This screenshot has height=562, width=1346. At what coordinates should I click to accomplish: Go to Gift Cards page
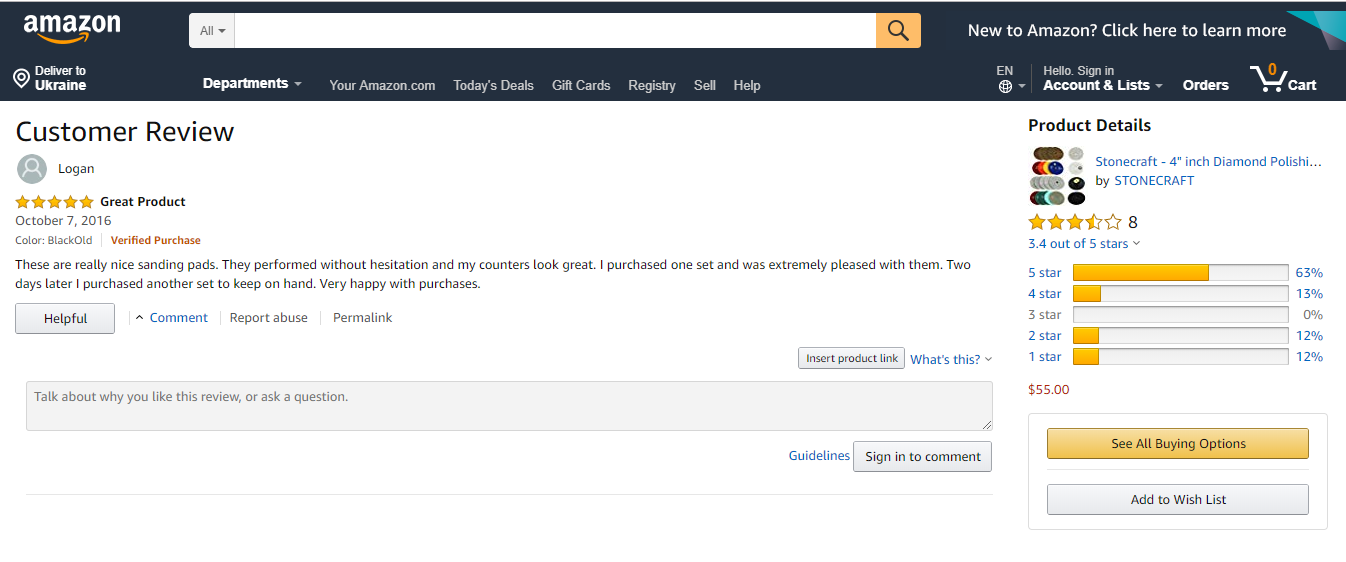point(581,85)
